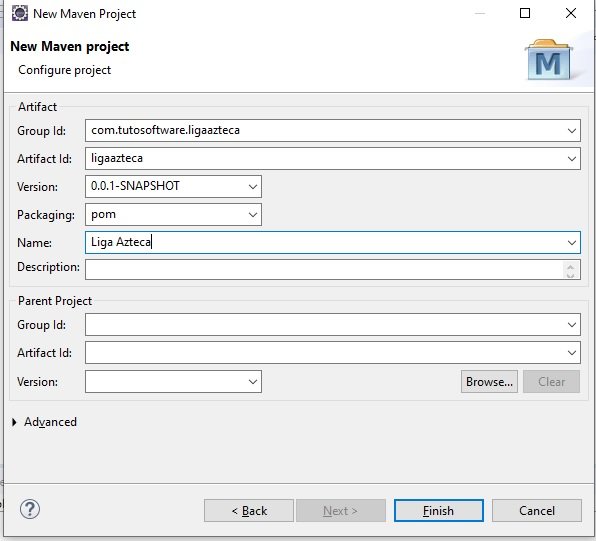This screenshot has height=541, width=596.
Task: Click the Cancel button
Action: click(x=537, y=511)
